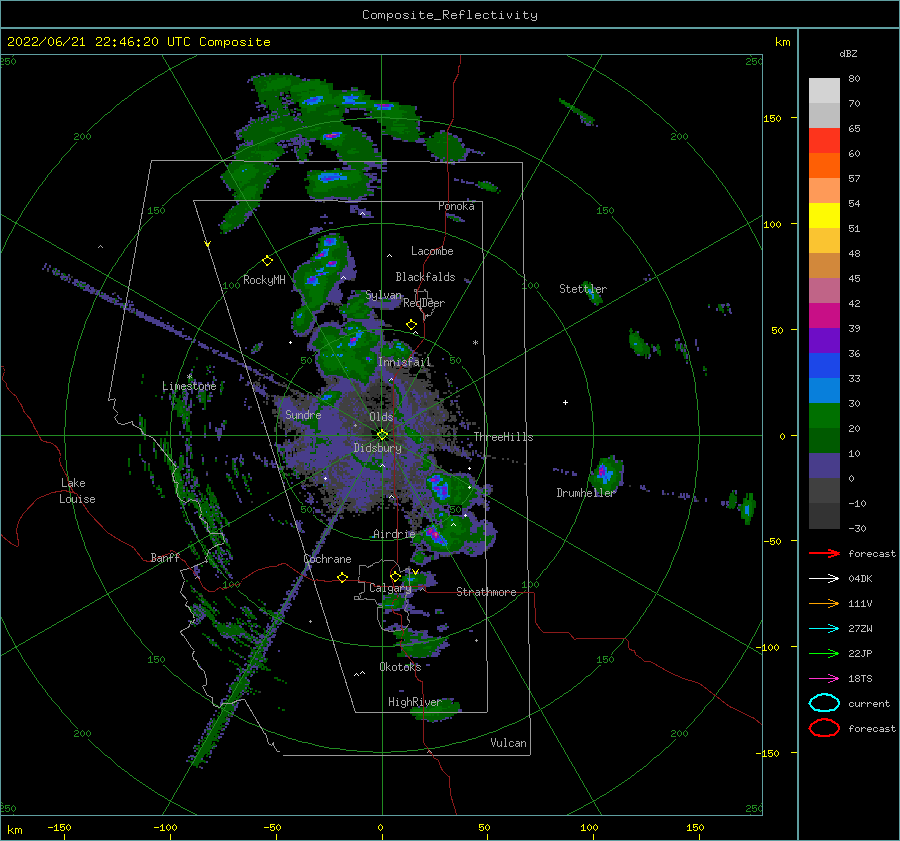Viewport: 900px width, 841px height.
Task: Click the 'Composite_Reflectivity' title text
Action: [x=449, y=15]
